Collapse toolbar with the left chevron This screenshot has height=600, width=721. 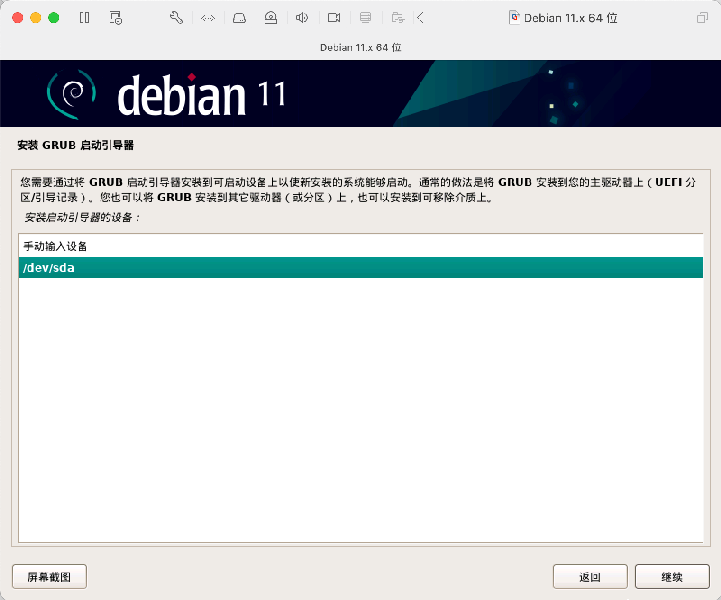tap(420, 18)
